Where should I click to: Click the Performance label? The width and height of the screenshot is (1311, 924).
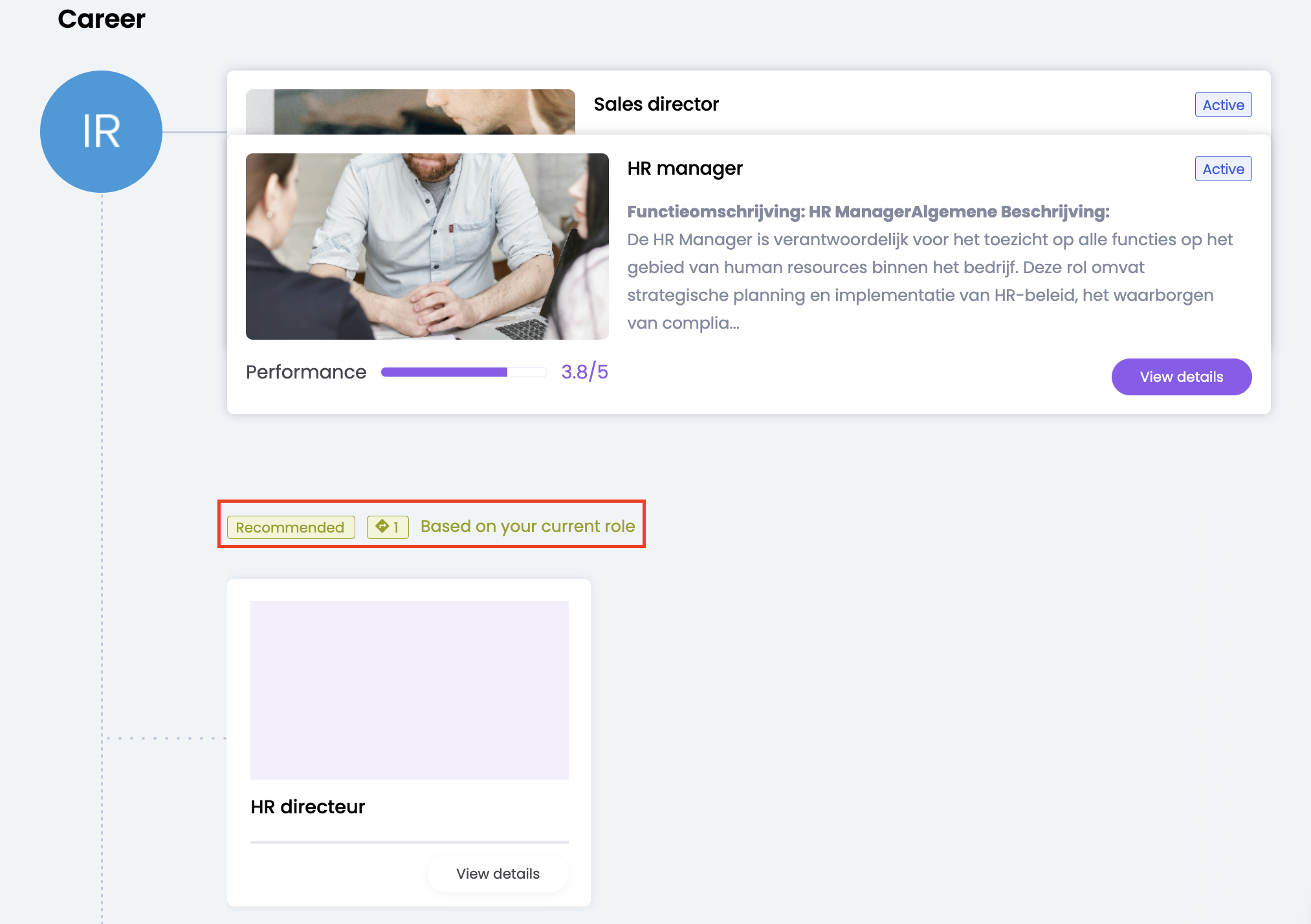point(306,372)
